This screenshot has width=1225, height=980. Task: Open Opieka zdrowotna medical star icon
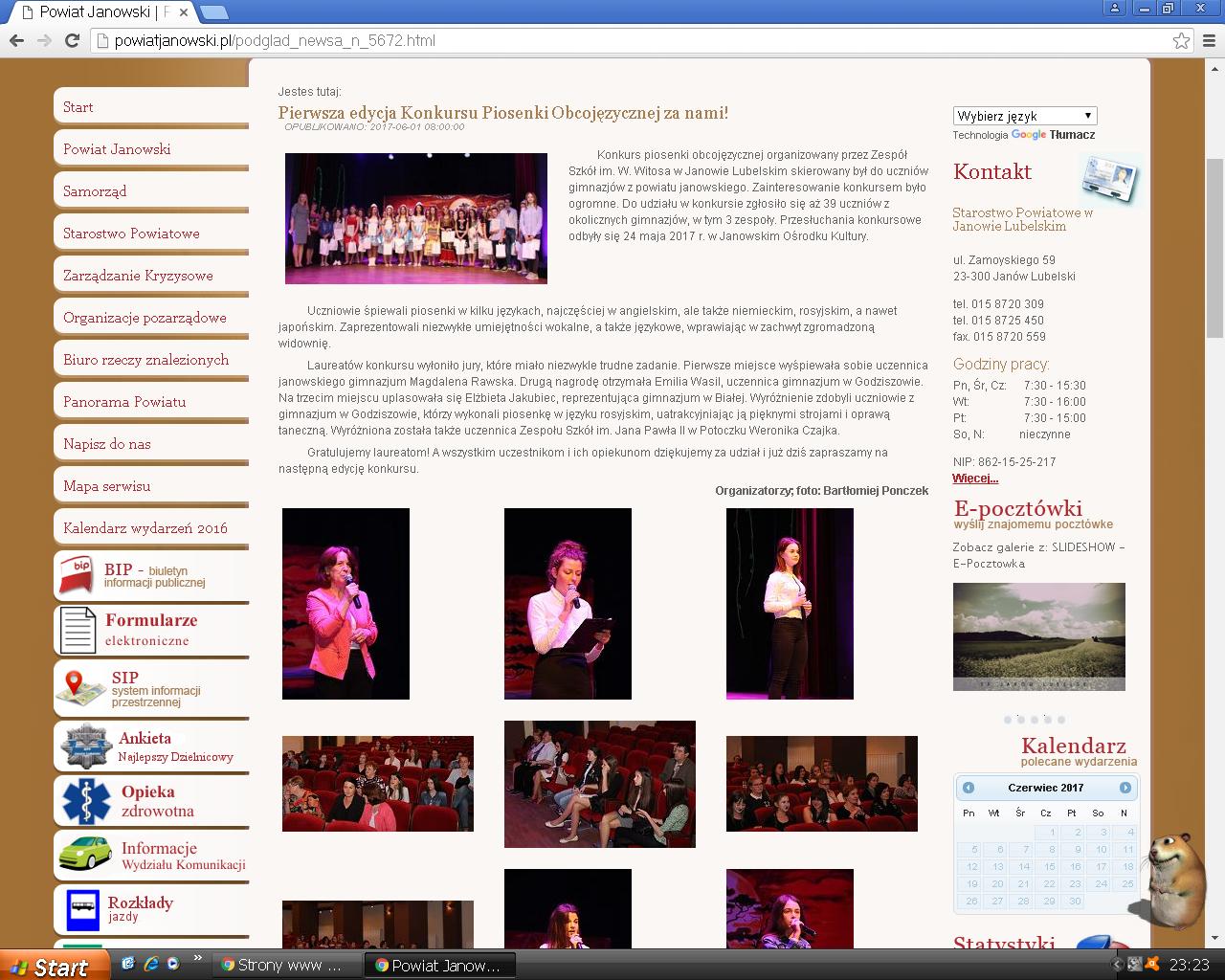(86, 800)
